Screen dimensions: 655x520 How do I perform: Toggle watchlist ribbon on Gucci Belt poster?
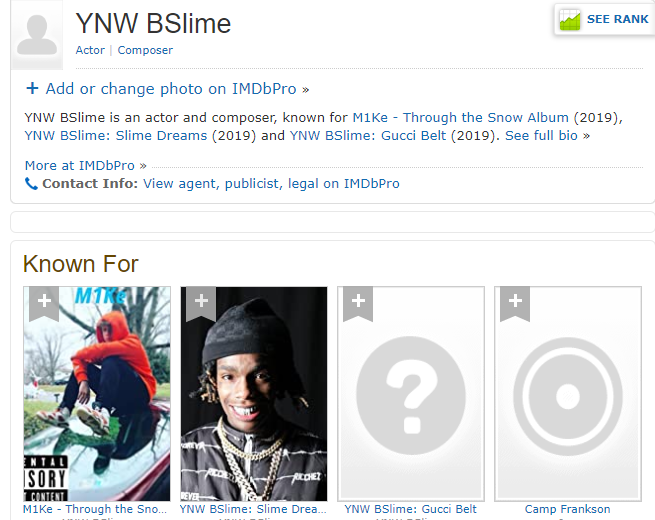(358, 304)
